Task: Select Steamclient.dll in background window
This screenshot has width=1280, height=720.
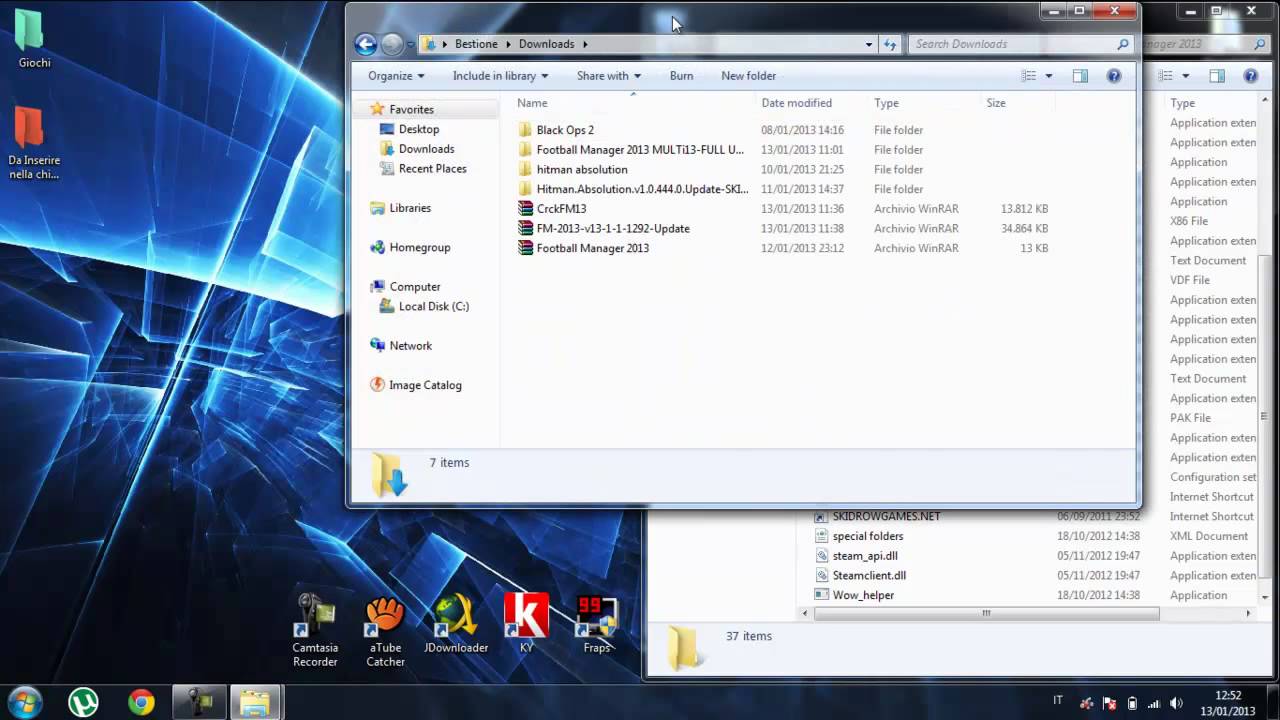Action: [869, 575]
